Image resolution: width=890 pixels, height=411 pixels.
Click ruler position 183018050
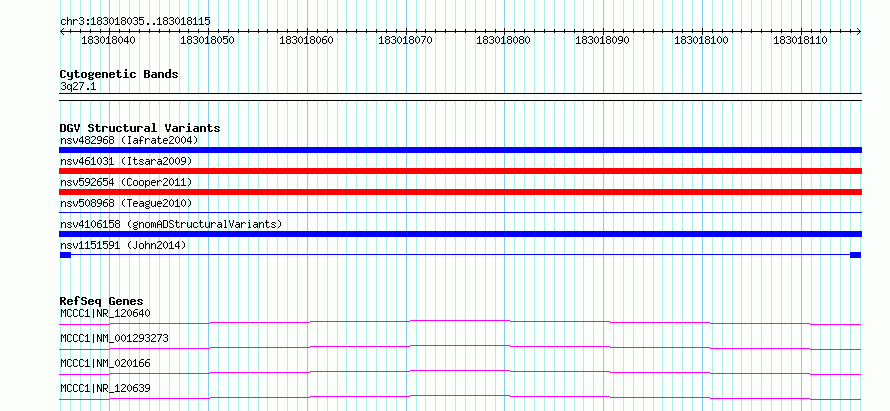click(x=208, y=40)
